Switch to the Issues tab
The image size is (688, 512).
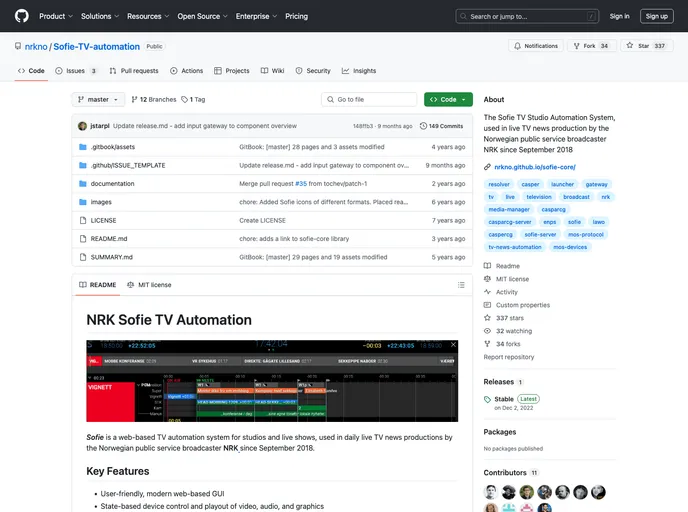click(76, 71)
